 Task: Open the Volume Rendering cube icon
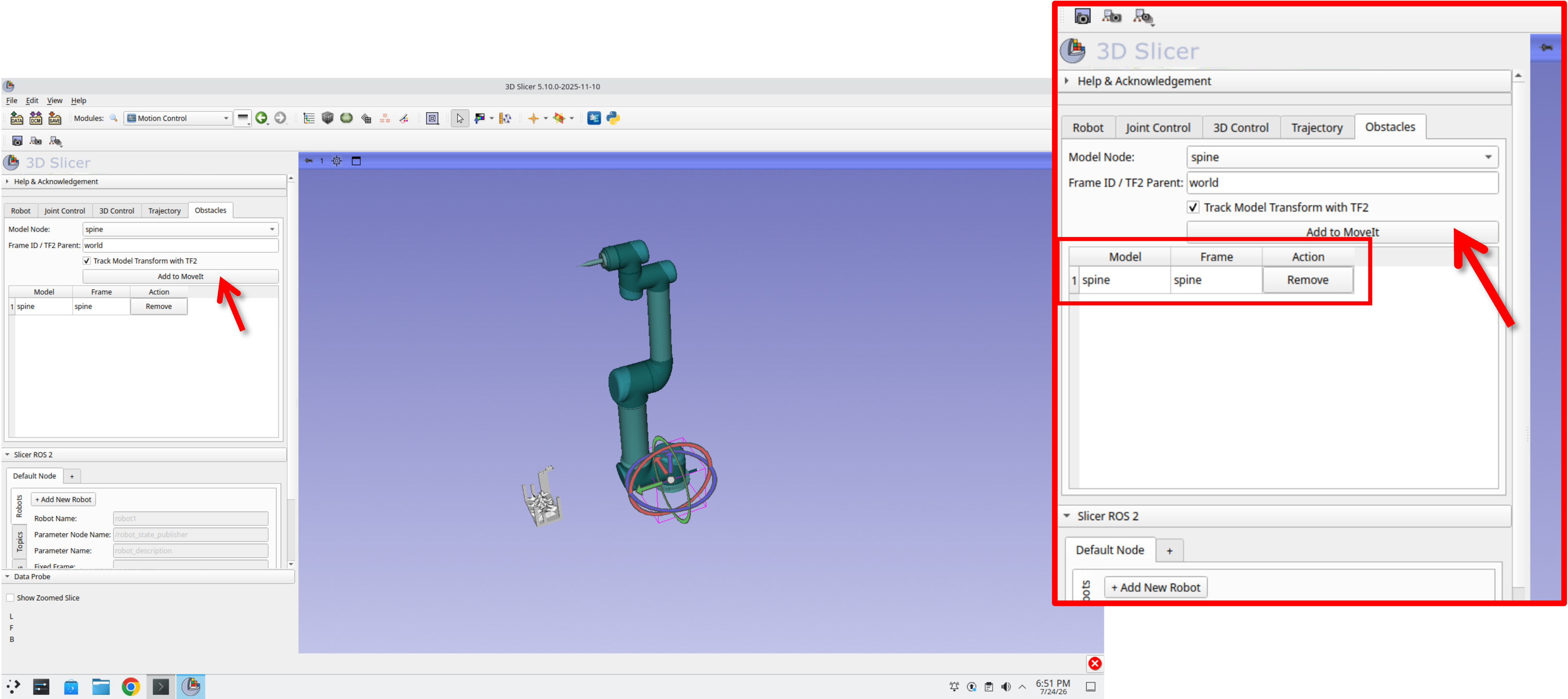(328, 118)
